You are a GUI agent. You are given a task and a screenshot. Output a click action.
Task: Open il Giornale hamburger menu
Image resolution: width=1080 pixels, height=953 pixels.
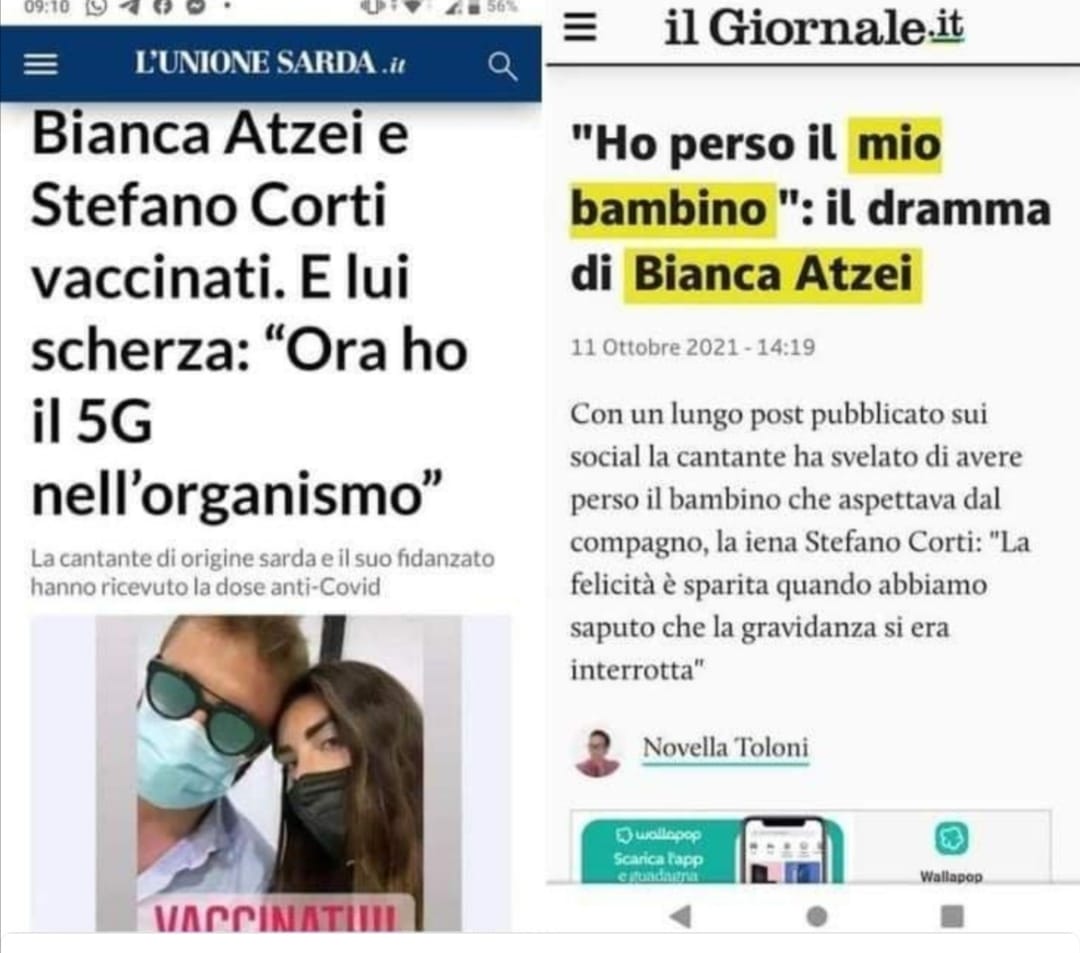click(x=580, y=28)
